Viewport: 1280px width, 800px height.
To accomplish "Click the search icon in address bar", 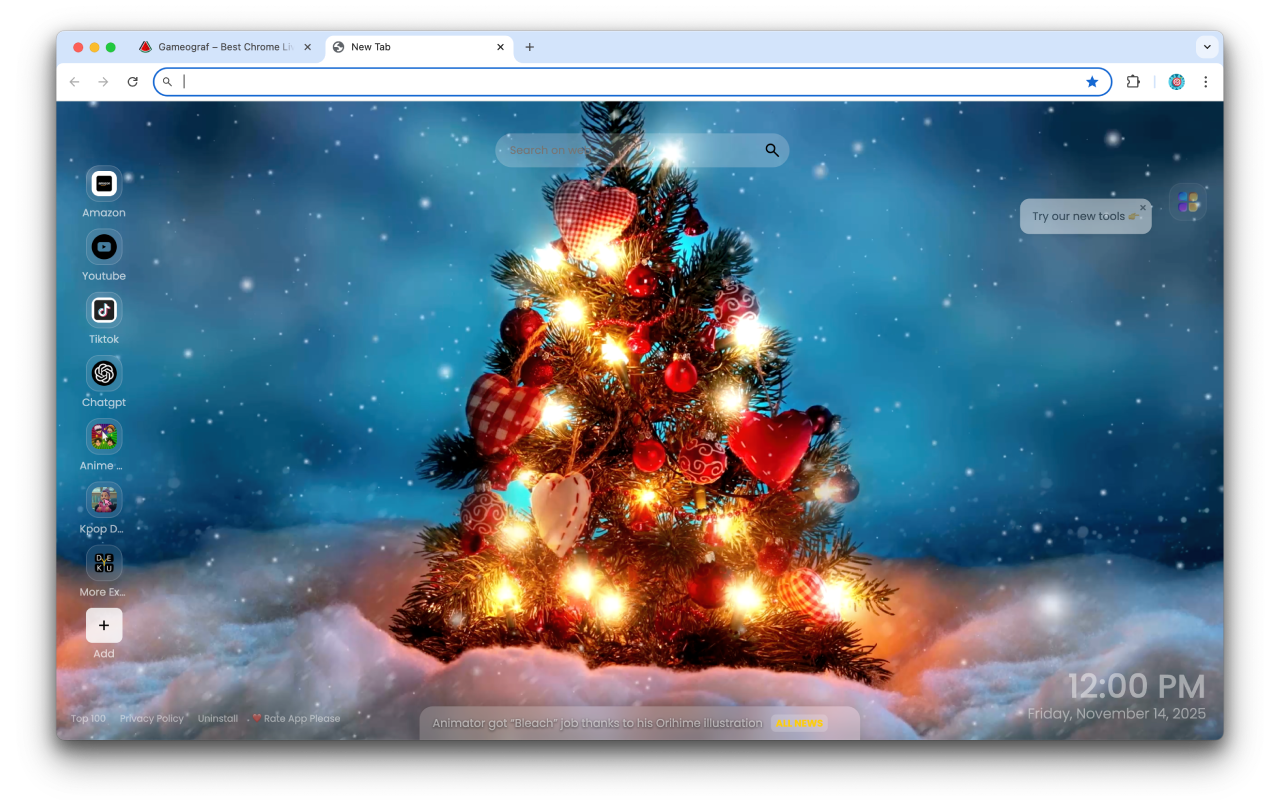I will coord(168,82).
